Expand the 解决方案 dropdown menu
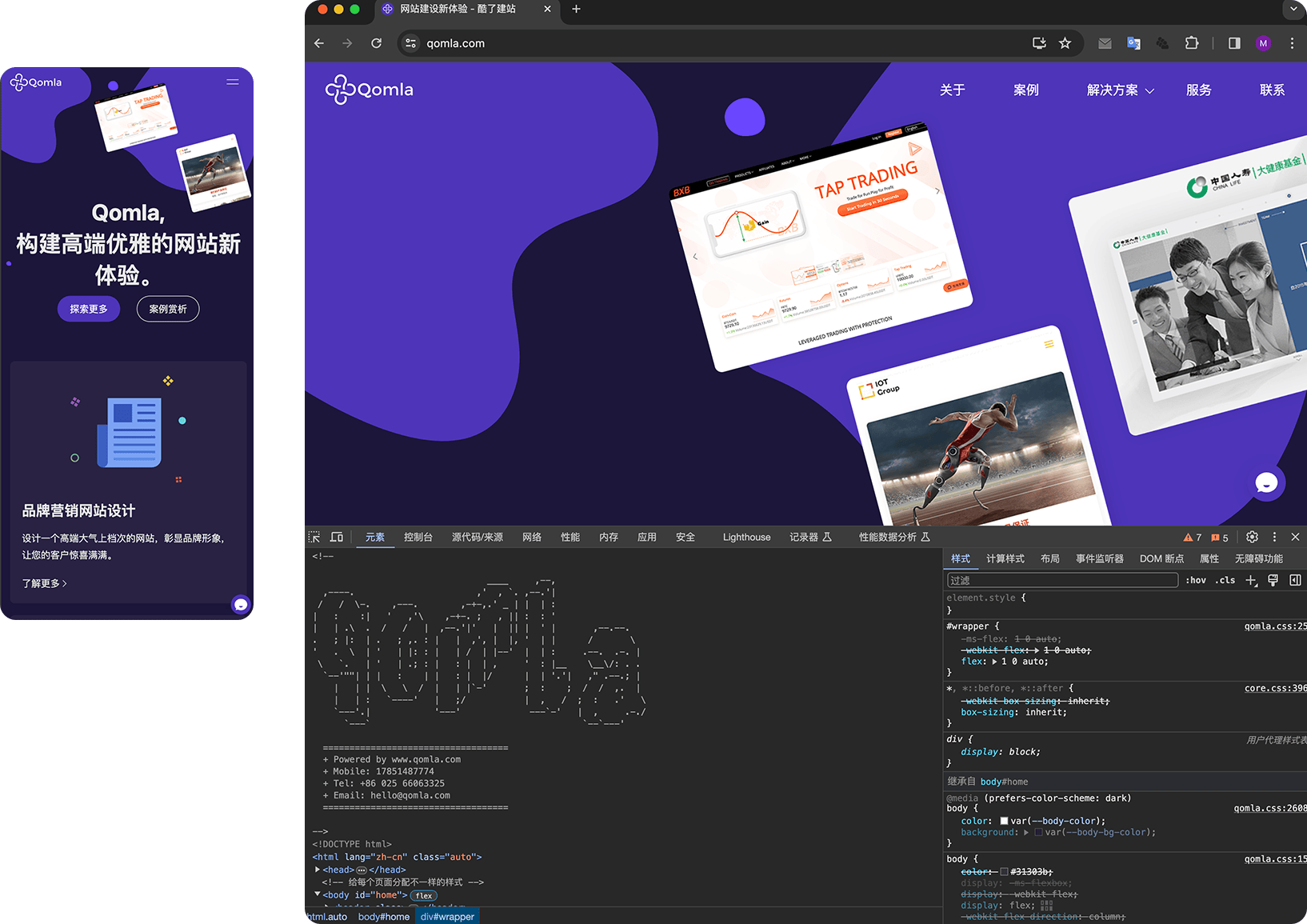Viewport: 1307px width, 924px height. pos(1120,90)
